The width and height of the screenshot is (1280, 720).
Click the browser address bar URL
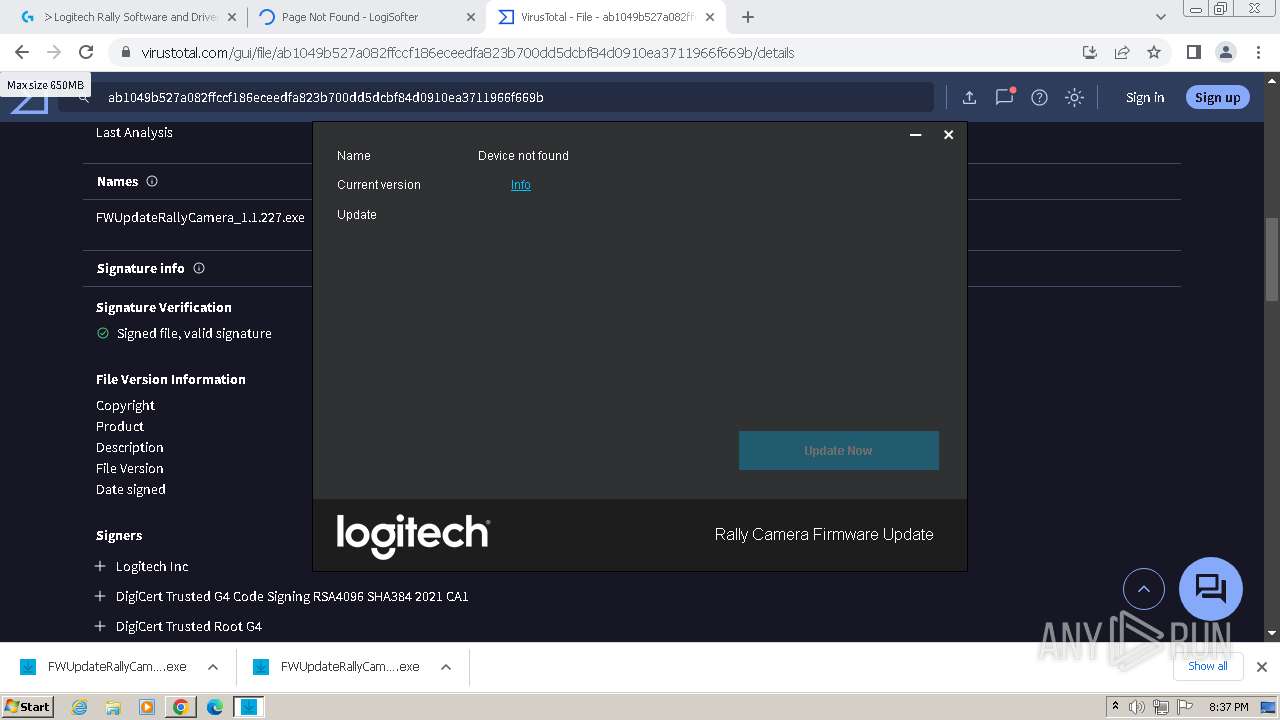click(468, 53)
